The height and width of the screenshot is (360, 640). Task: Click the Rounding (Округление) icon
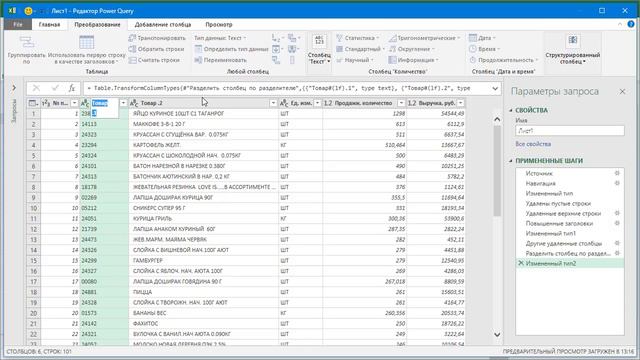(x=392, y=49)
